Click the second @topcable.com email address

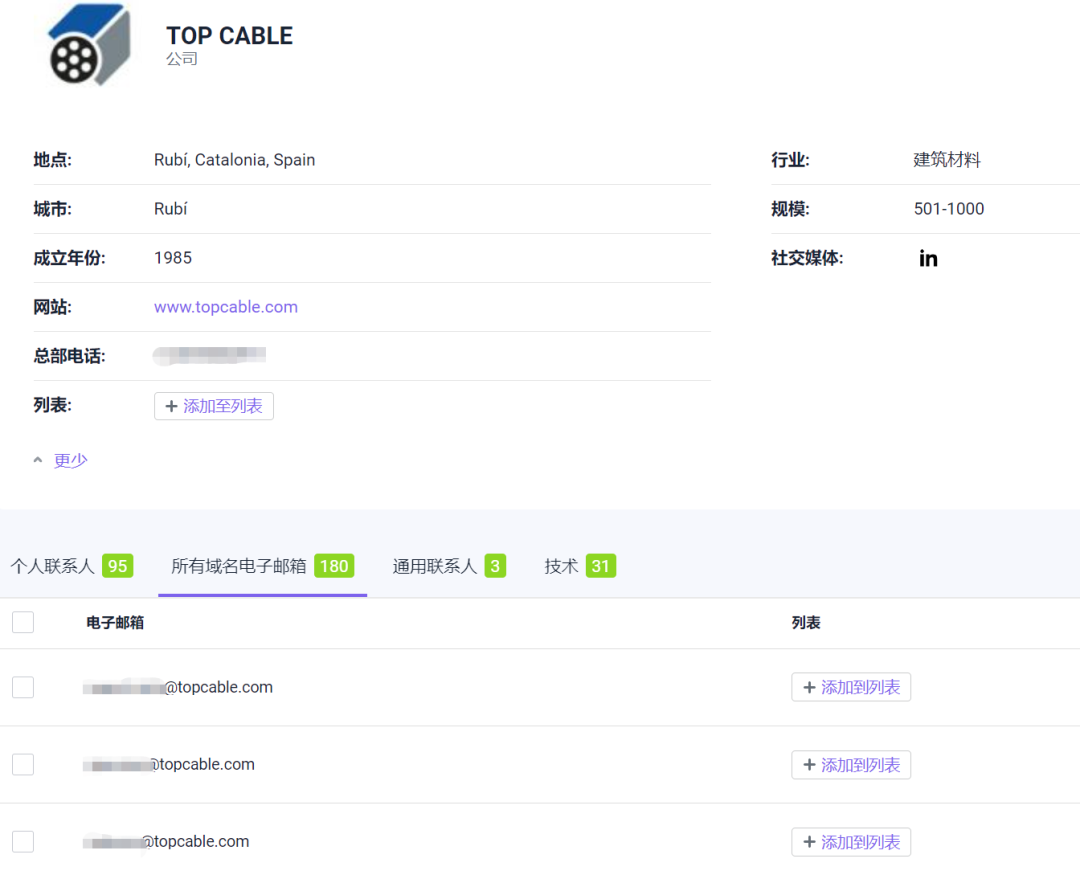click(x=169, y=764)
